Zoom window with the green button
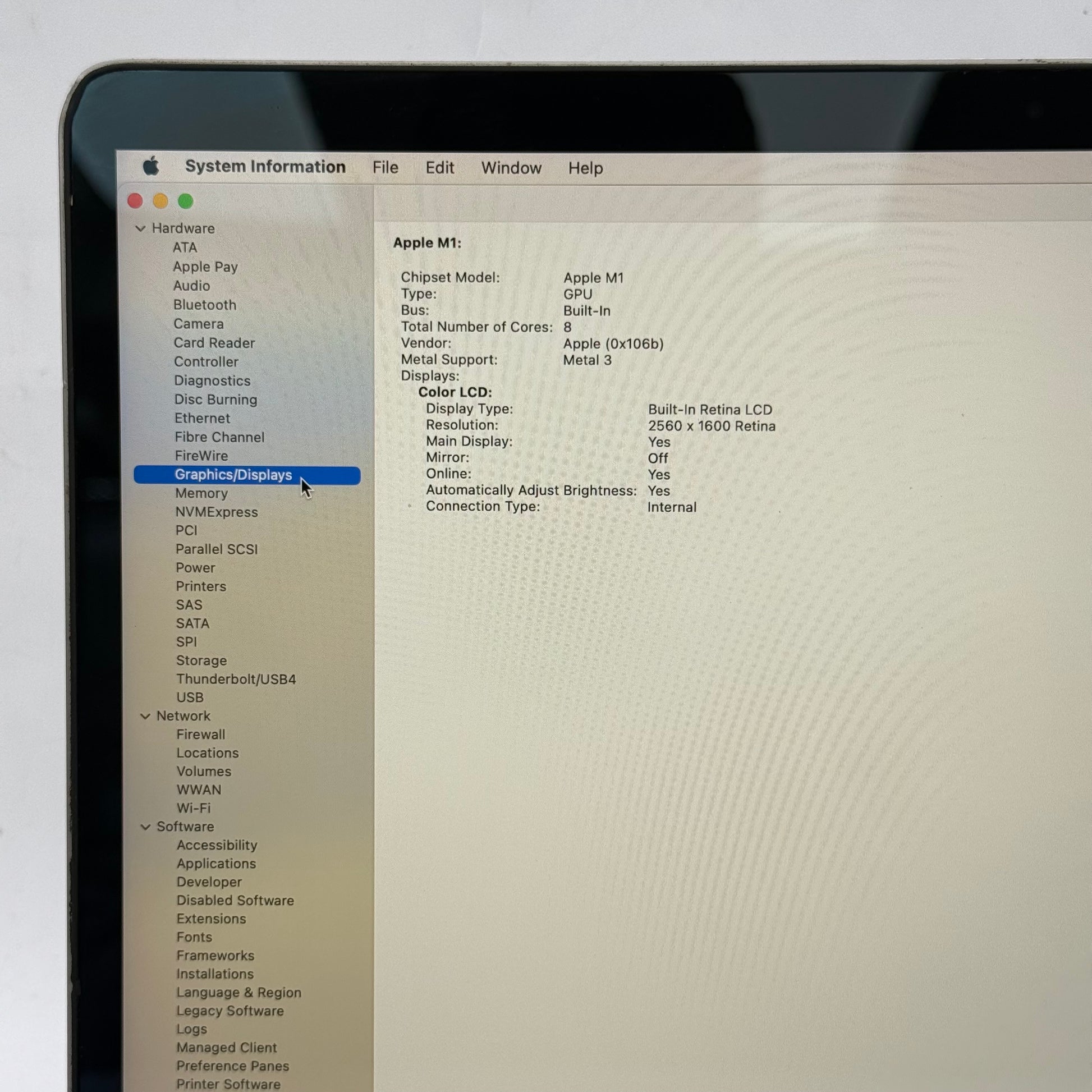1092x1092 pixels. coord(185,201)
